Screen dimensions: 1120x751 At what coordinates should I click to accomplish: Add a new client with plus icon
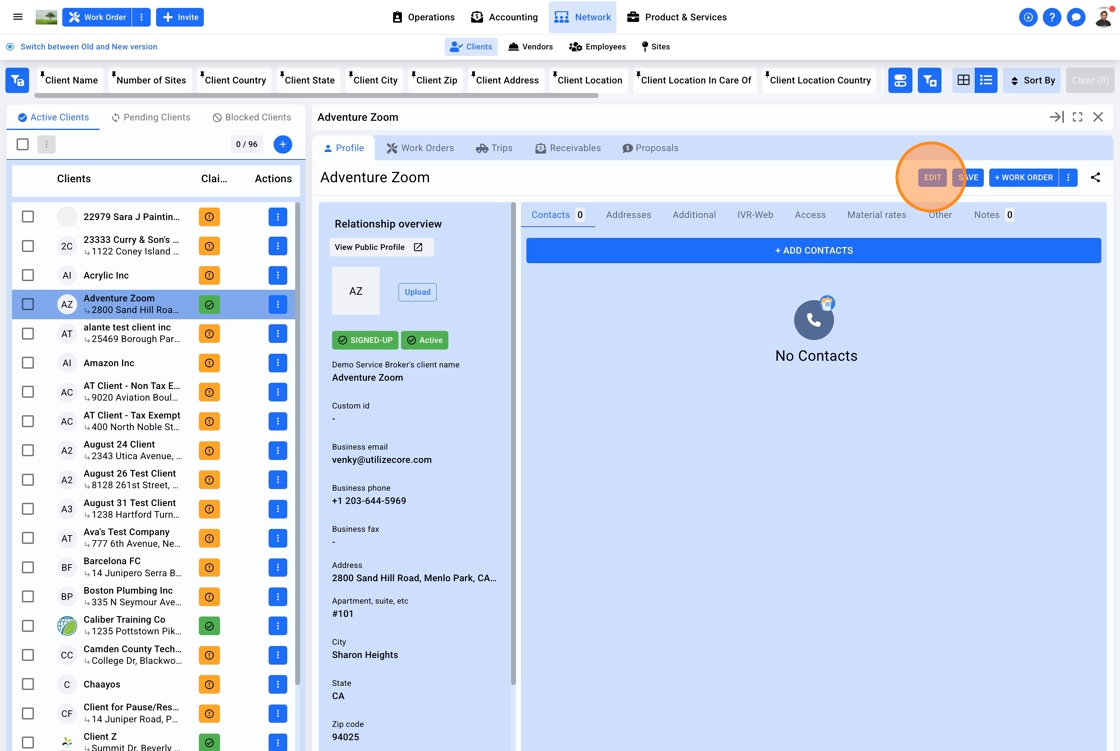[283, 144]
